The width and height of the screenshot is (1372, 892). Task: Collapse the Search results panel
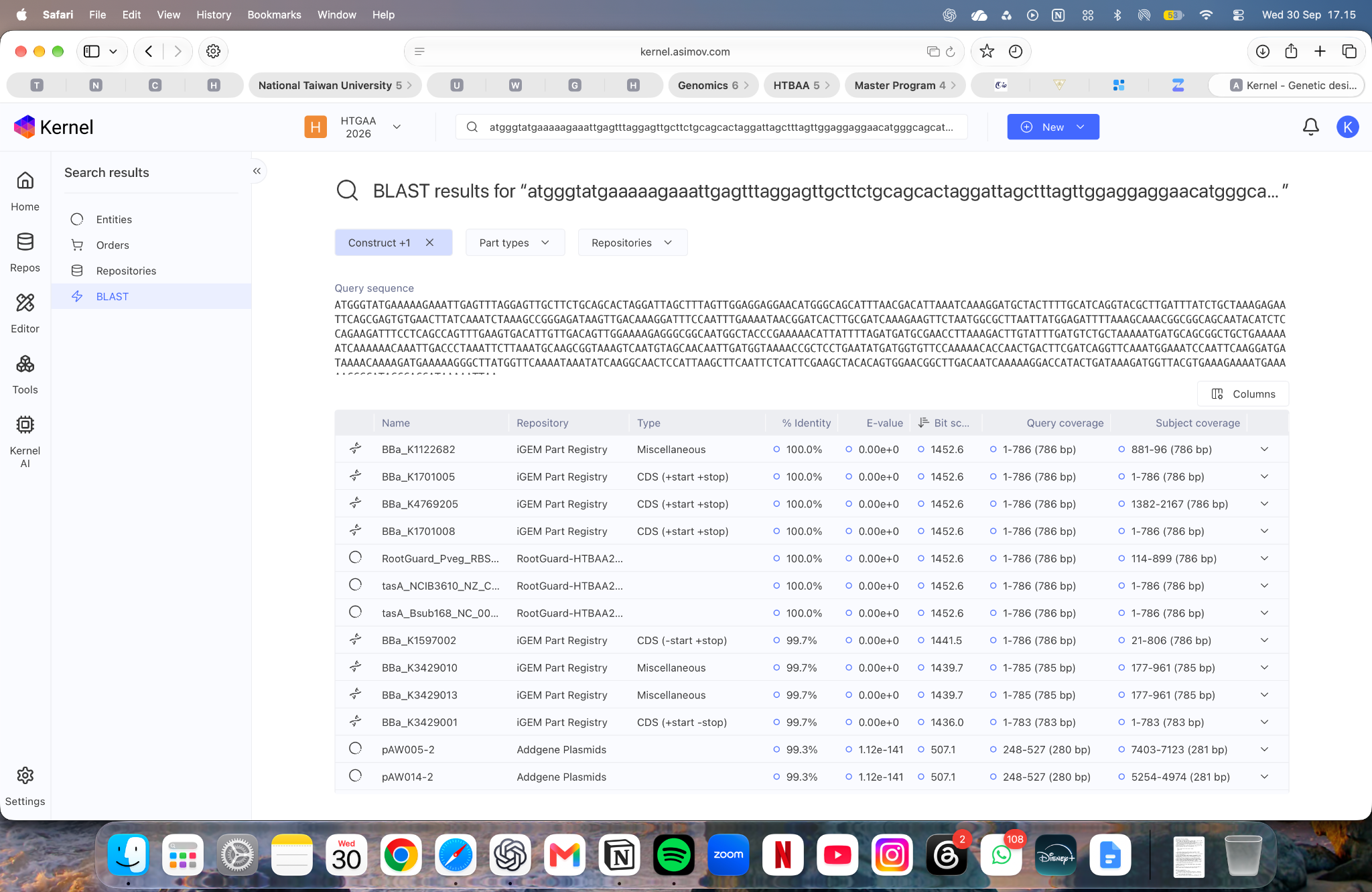(257, 171)
